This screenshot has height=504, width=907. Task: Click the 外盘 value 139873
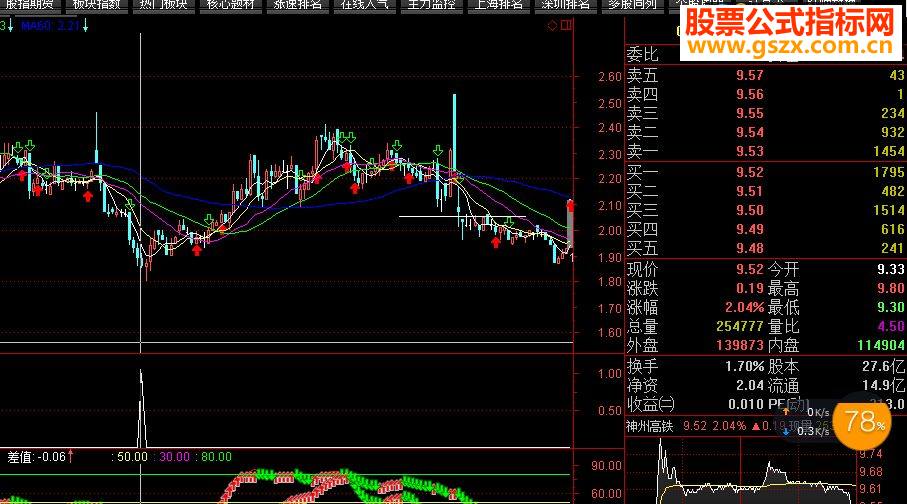(x=740, y=346)
